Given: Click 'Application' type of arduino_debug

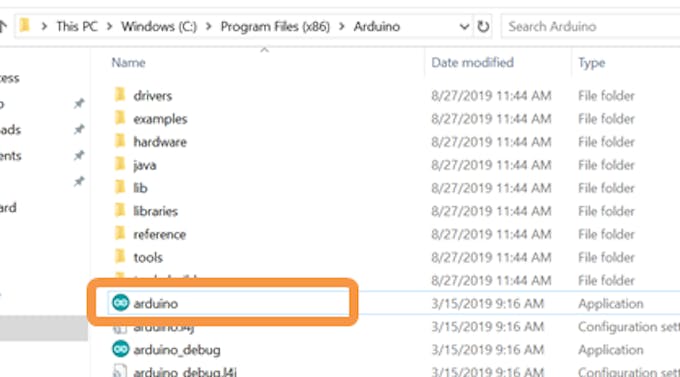Looking at the screenshot, I should 610,350.
